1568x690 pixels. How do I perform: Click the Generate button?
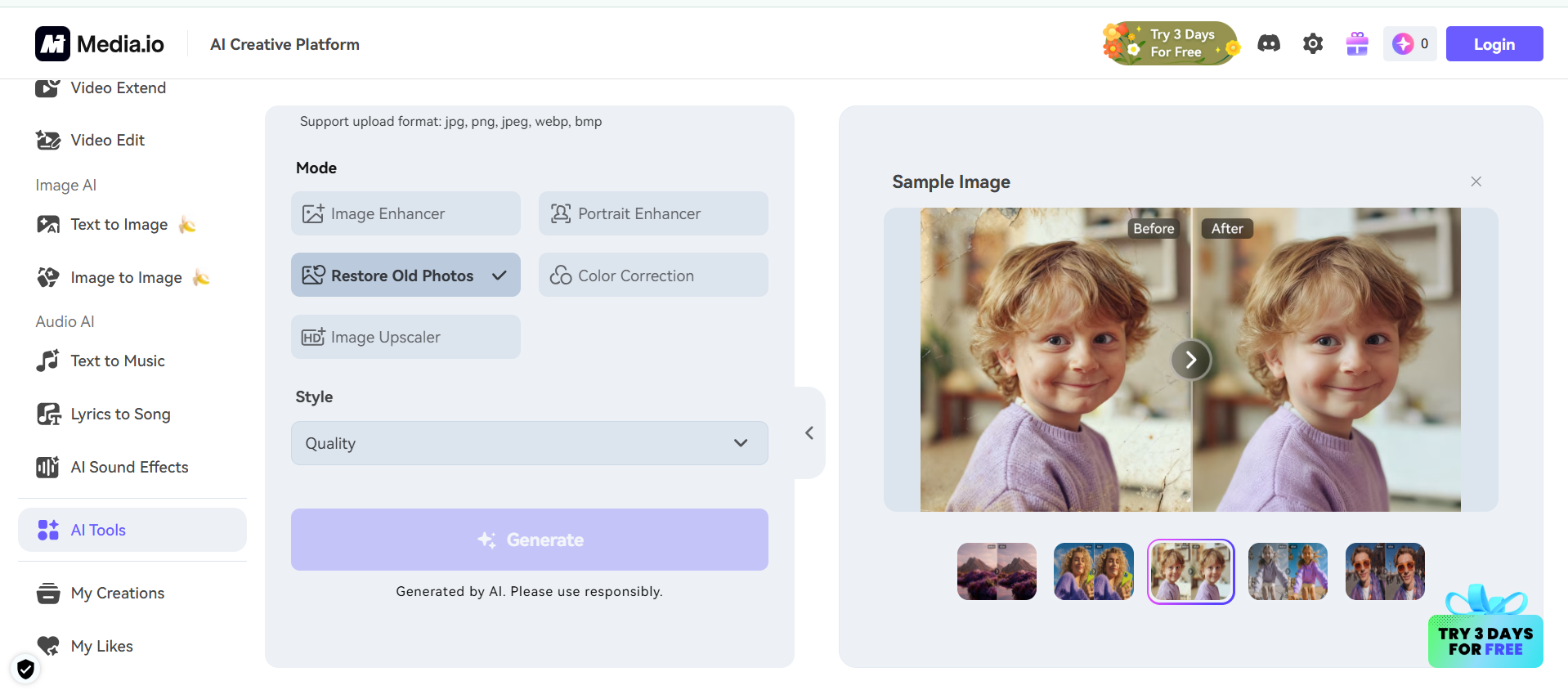[x=530, y=540]
